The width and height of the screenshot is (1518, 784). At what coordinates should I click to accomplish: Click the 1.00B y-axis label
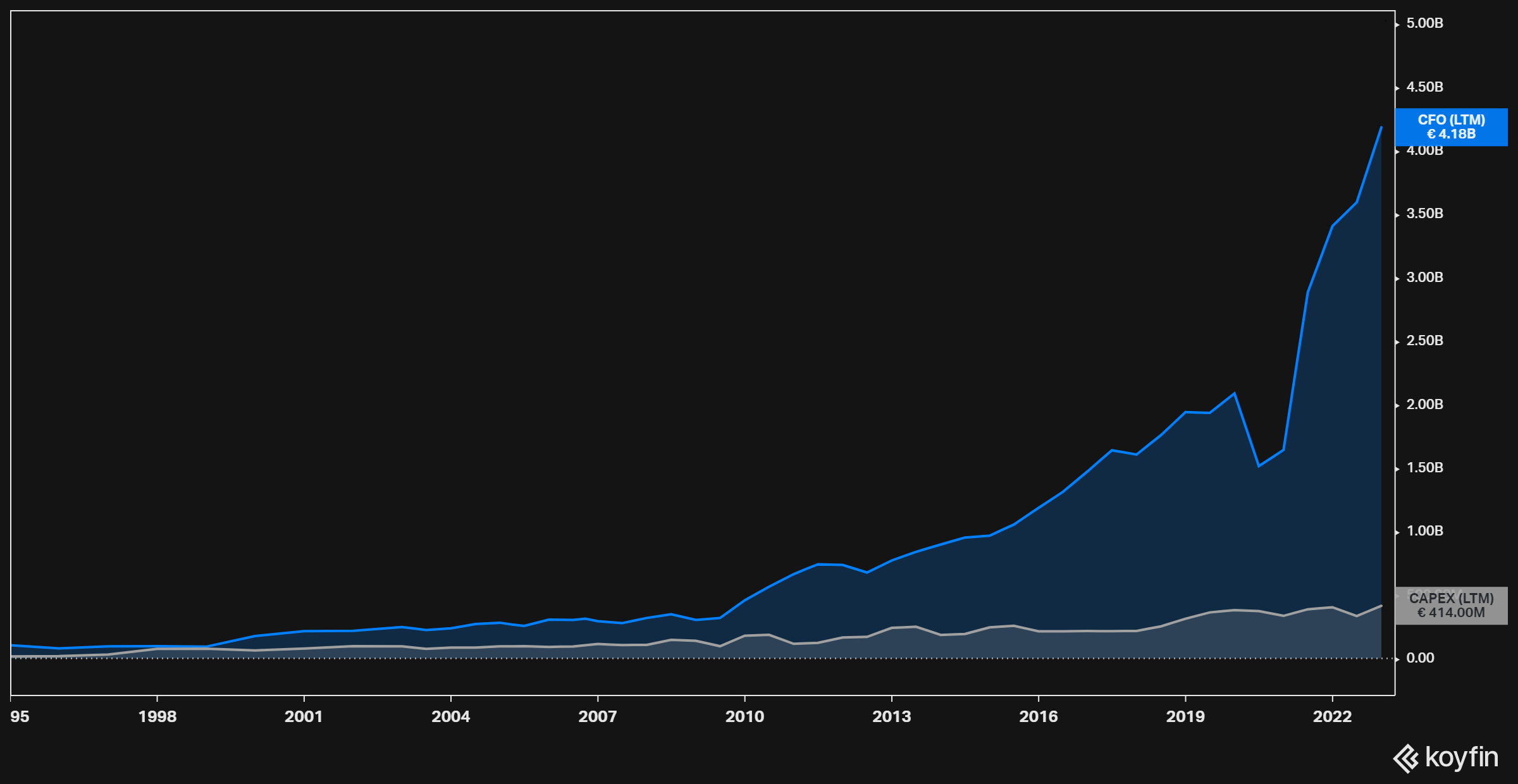(1424, 531)
